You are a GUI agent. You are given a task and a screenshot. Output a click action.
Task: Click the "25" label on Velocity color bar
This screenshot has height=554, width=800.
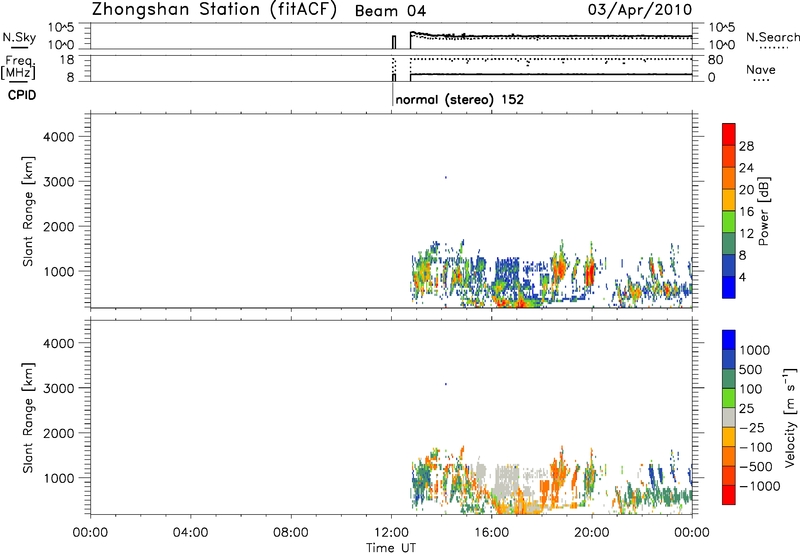(x=746, y=409)
